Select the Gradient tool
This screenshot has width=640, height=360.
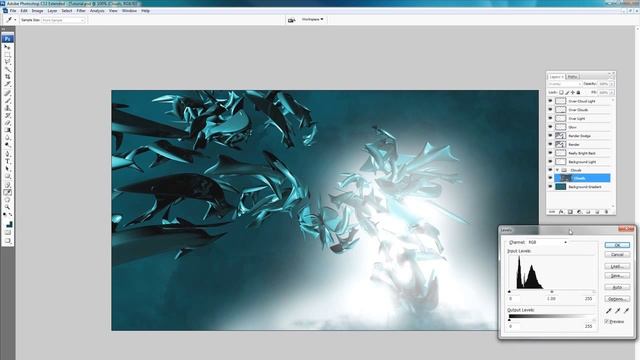click(x=7, y=130)
